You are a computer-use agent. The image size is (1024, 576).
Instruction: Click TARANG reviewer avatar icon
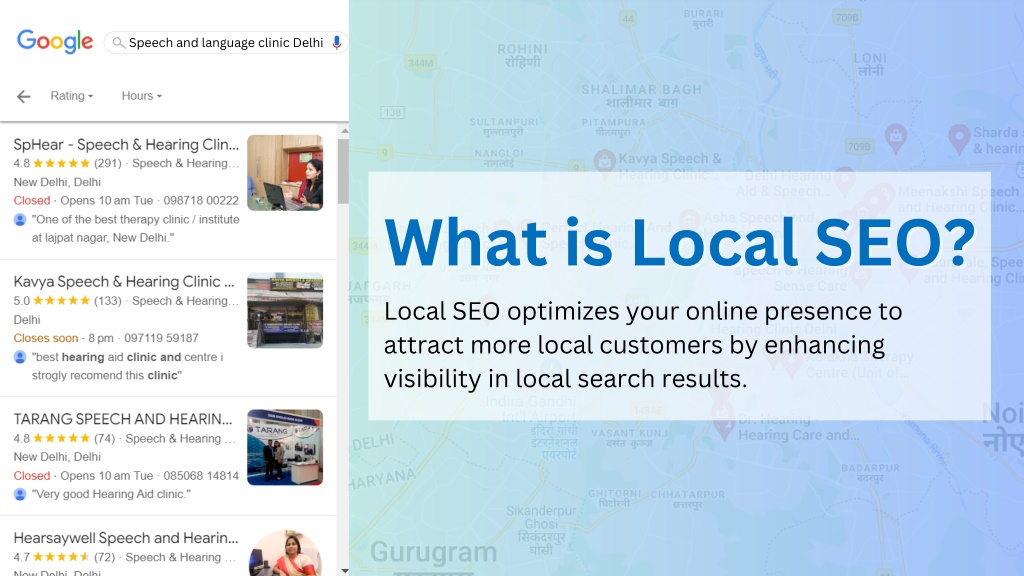point(20,494)
